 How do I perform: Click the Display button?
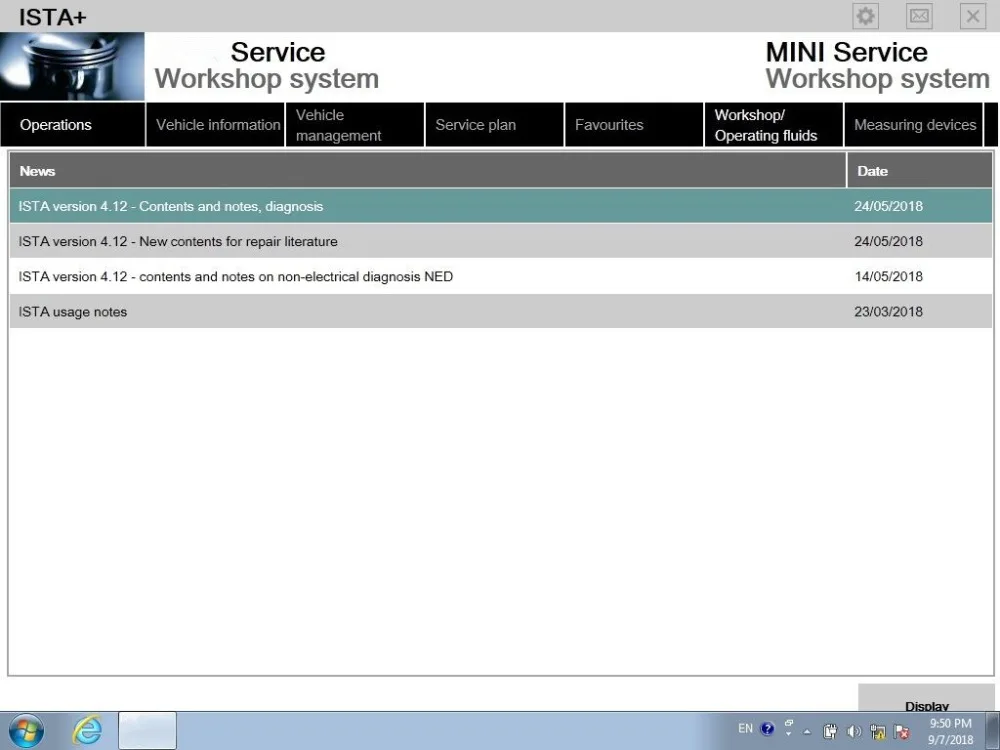[x=927, y=698]
